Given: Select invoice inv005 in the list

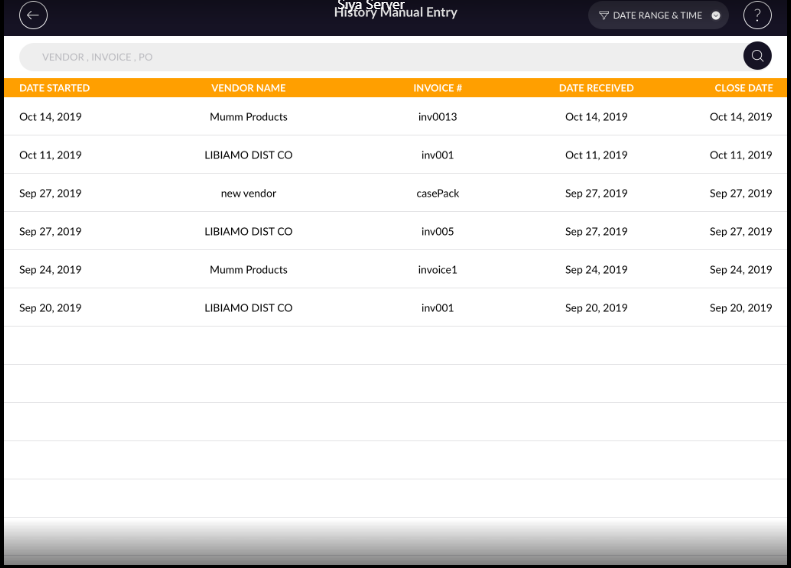Looking at the screenshot, I should point(437,231).
